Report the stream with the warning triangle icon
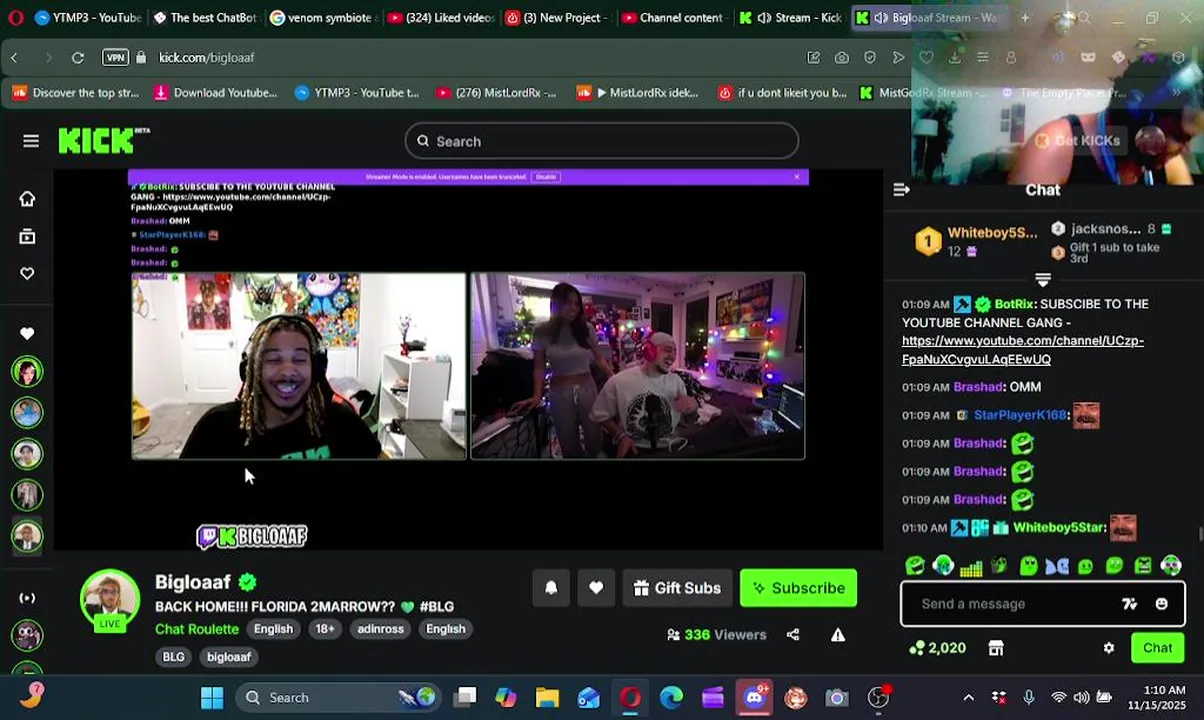 (x=838, y=634)
